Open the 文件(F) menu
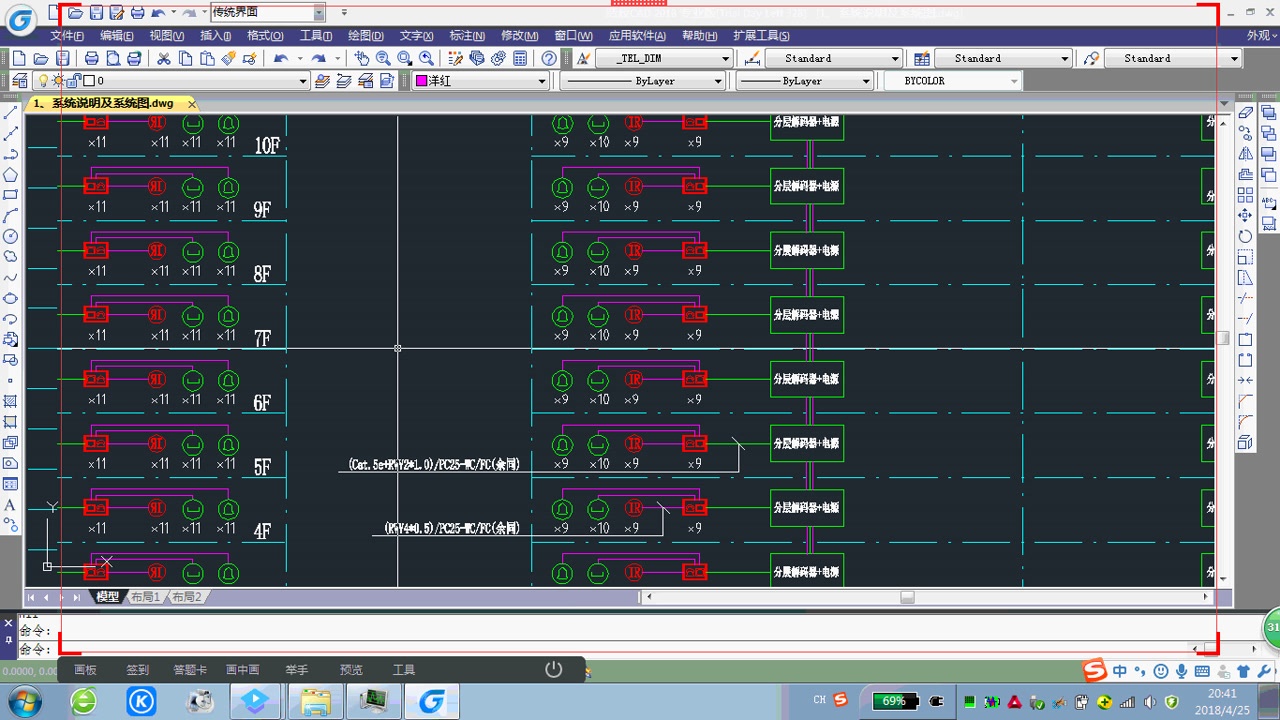 pos(67,35)
